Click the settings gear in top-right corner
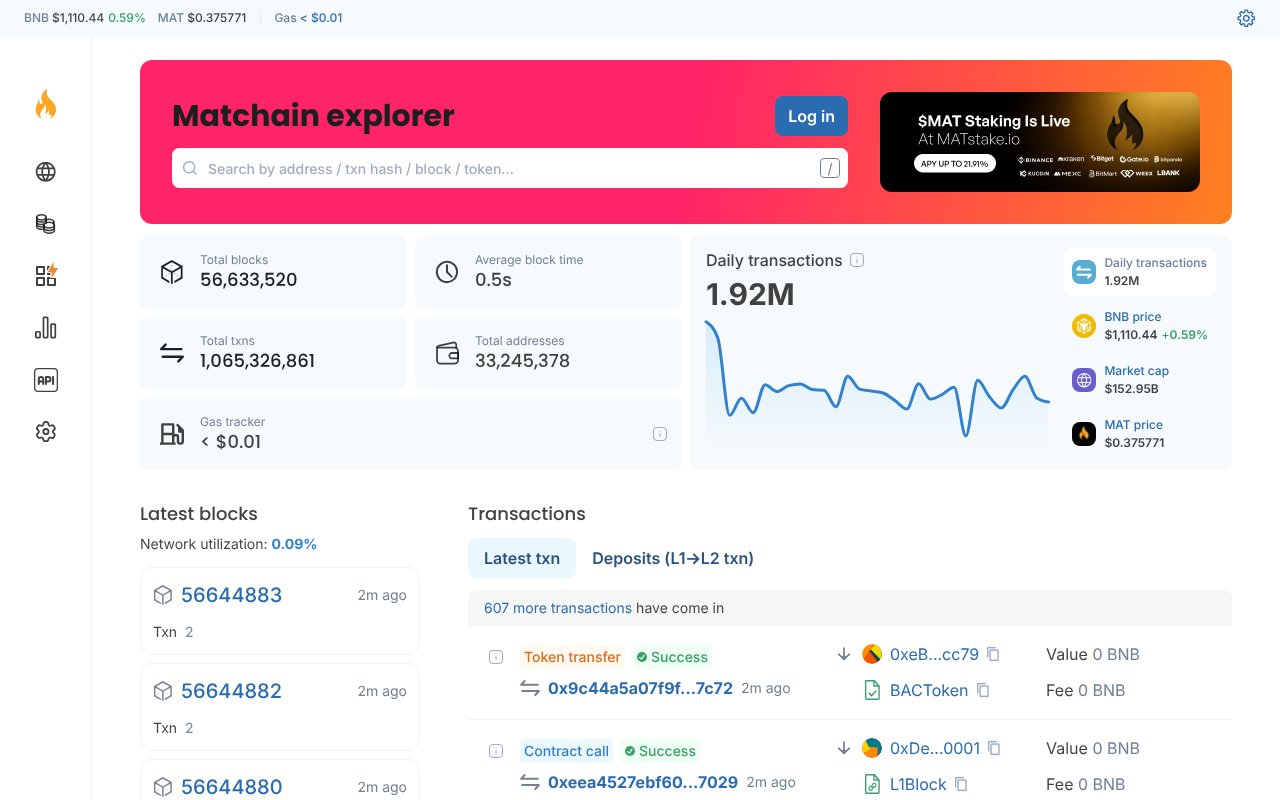Viewport: 1280px width, 800px height. pyautogui.click(x=1246, y=17)
